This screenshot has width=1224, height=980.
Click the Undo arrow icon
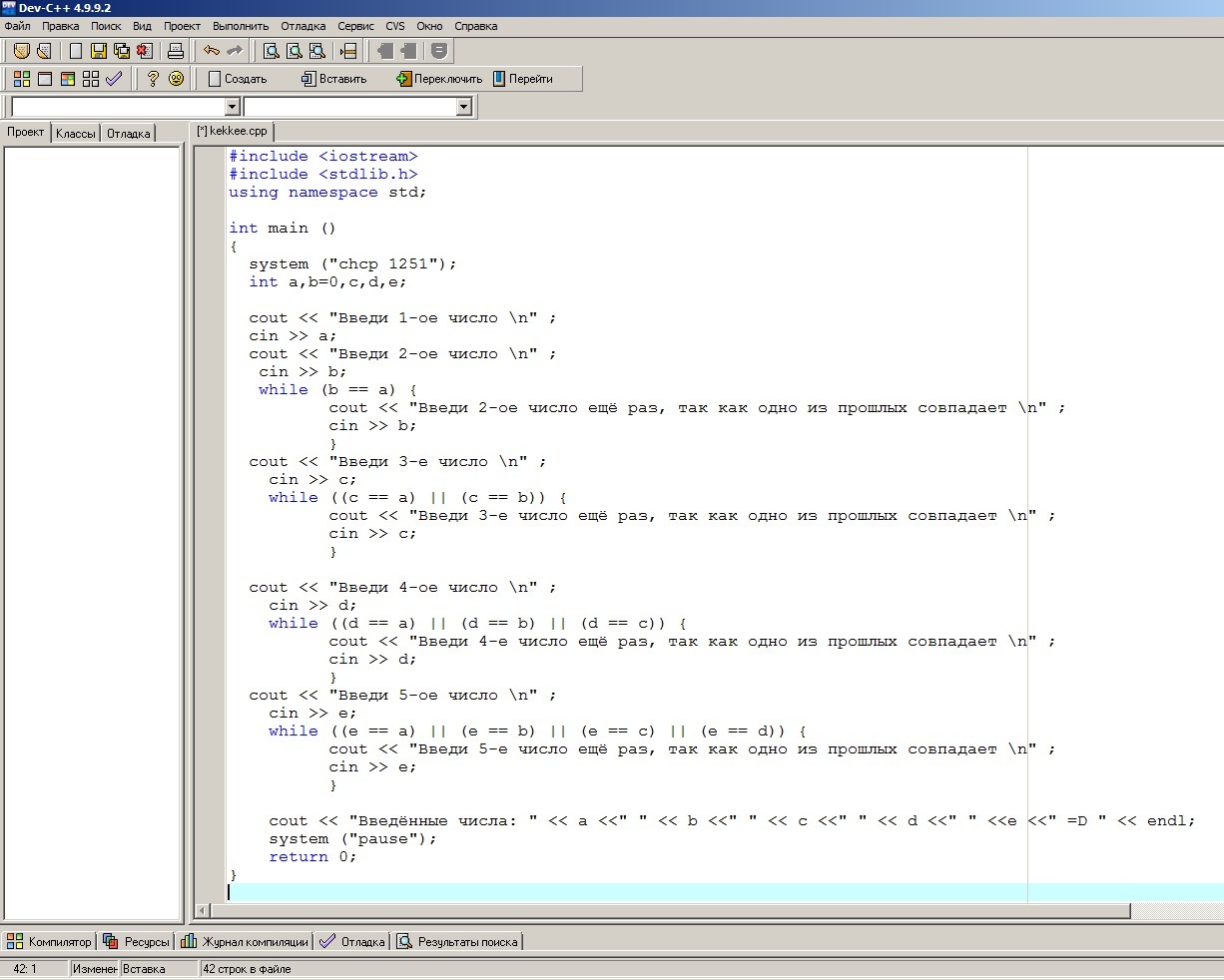pos(212,51)
